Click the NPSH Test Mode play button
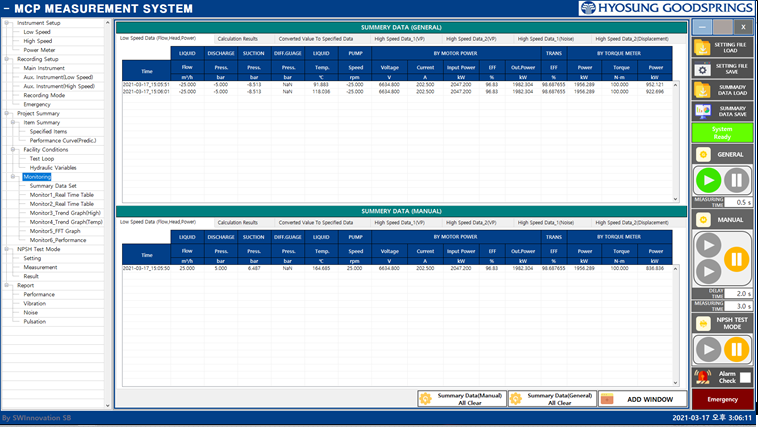The width and height of the screenshot is (758, 427). (x=706, y=349)
